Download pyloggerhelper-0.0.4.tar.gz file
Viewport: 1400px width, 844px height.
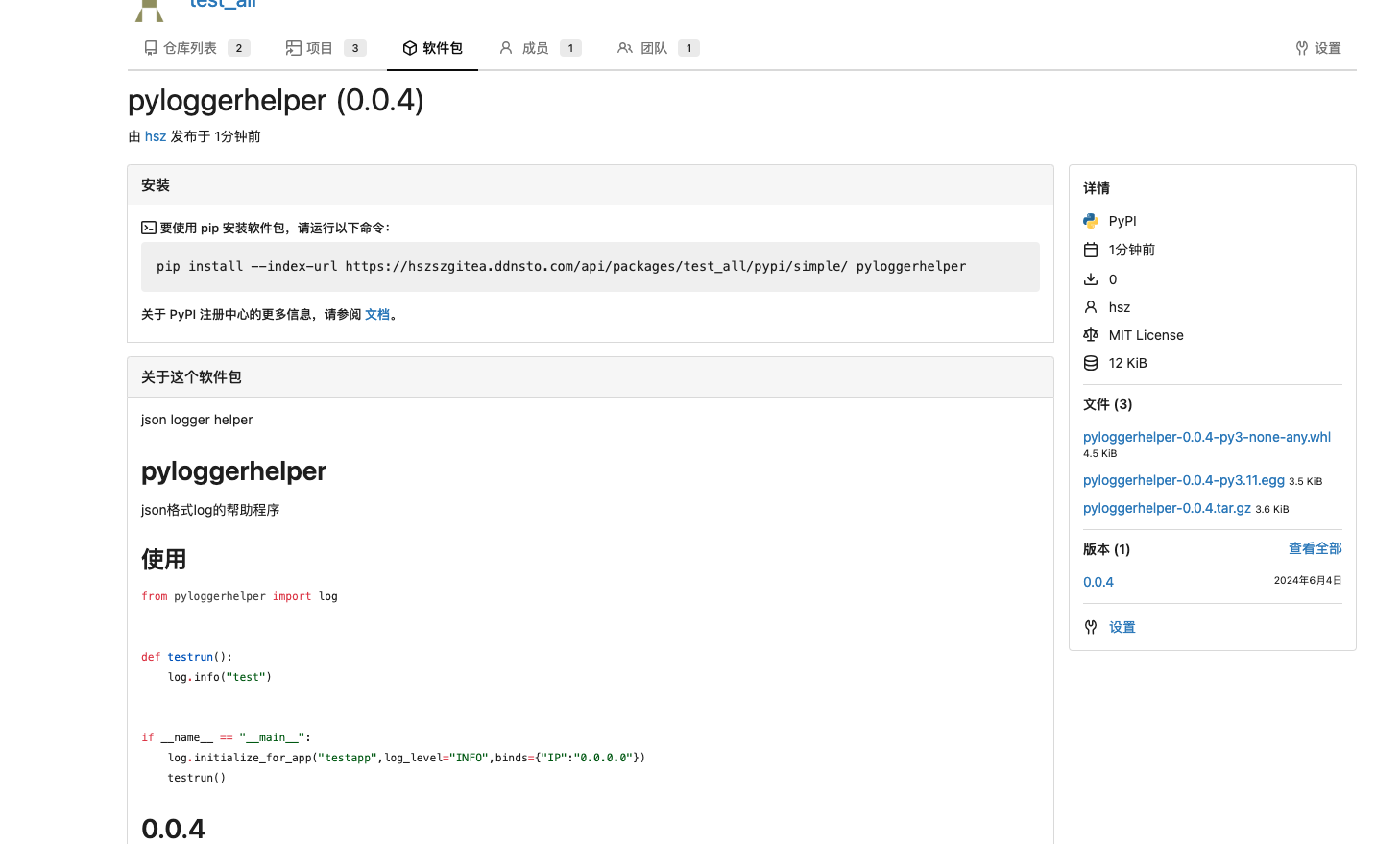click(x=1167, y=508)
